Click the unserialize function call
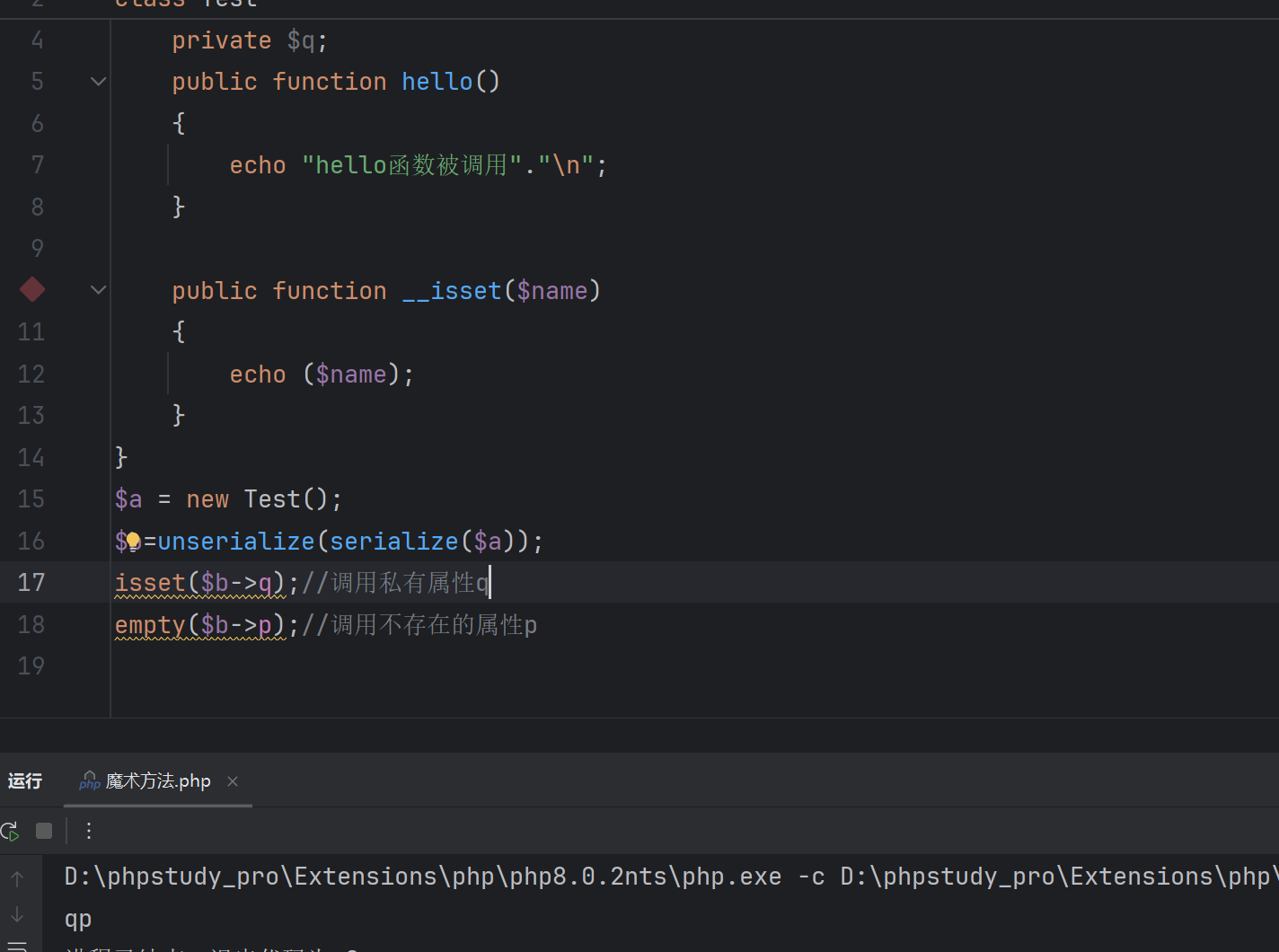 (x=236, y=541)
